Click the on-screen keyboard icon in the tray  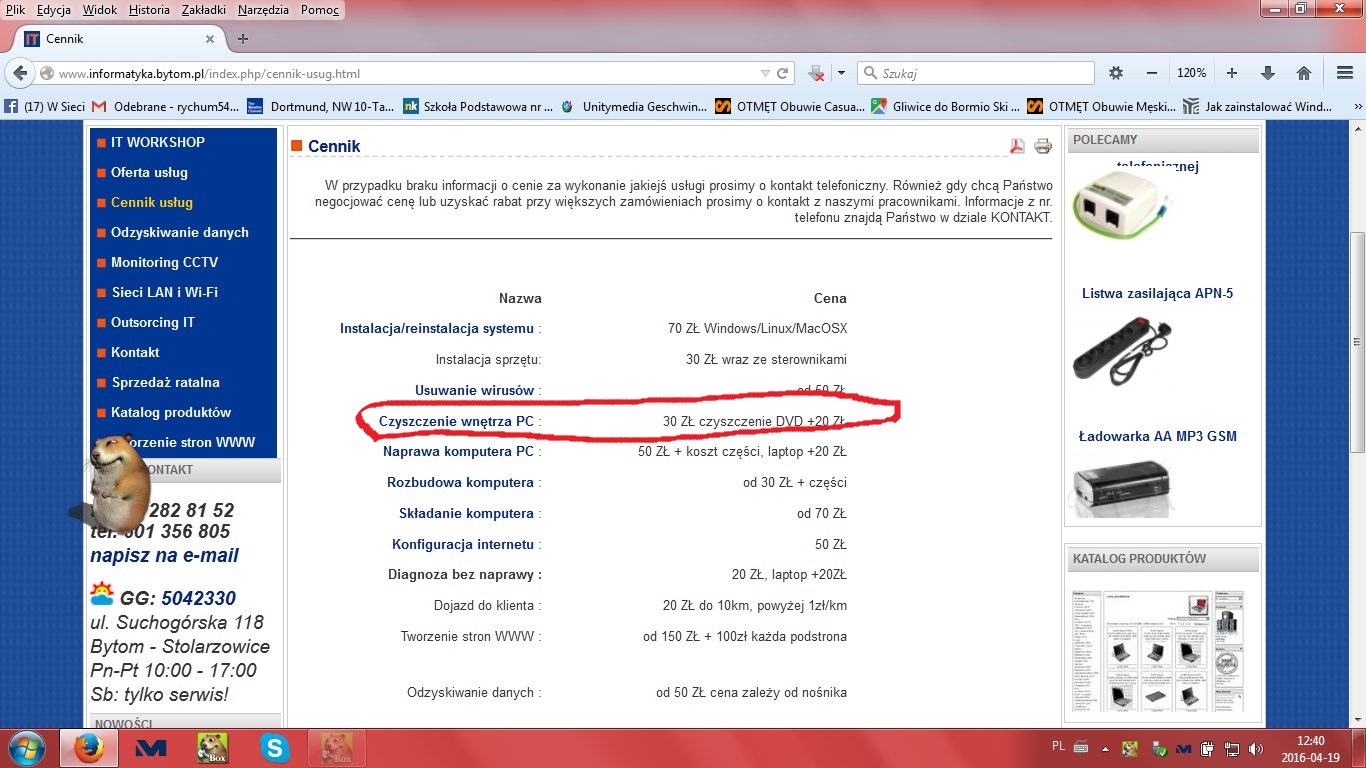(1081, 747)
